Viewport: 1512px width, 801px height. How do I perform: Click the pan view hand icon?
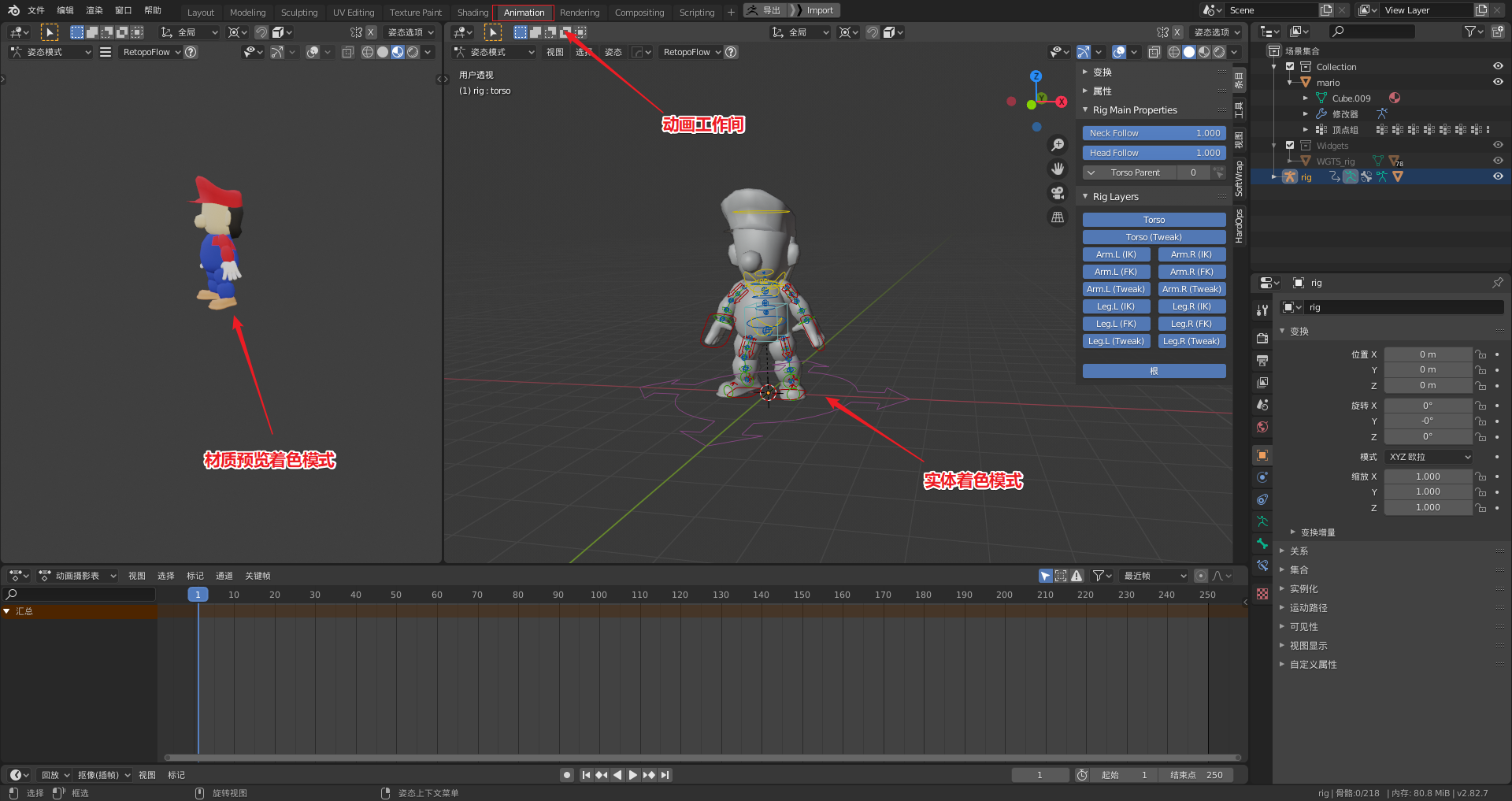tap(1058, 169)
